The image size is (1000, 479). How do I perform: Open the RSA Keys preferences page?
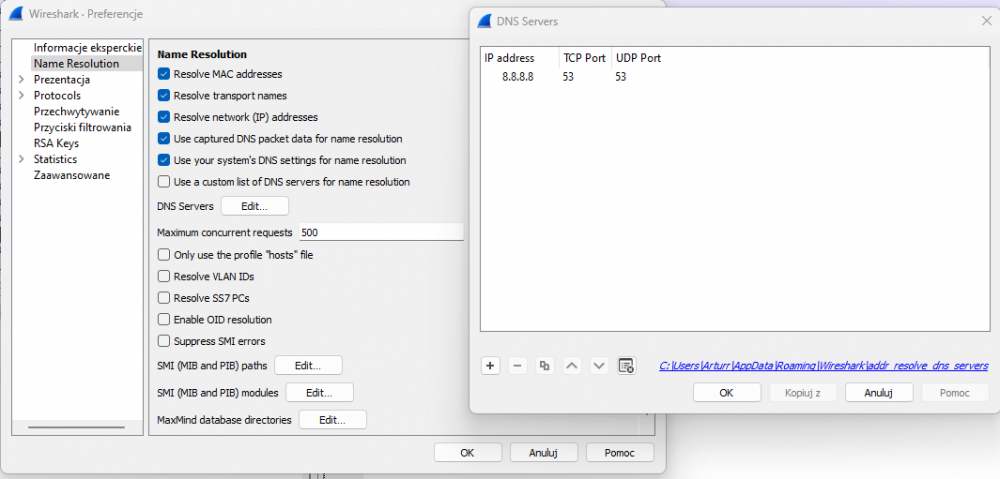[56, 143]
